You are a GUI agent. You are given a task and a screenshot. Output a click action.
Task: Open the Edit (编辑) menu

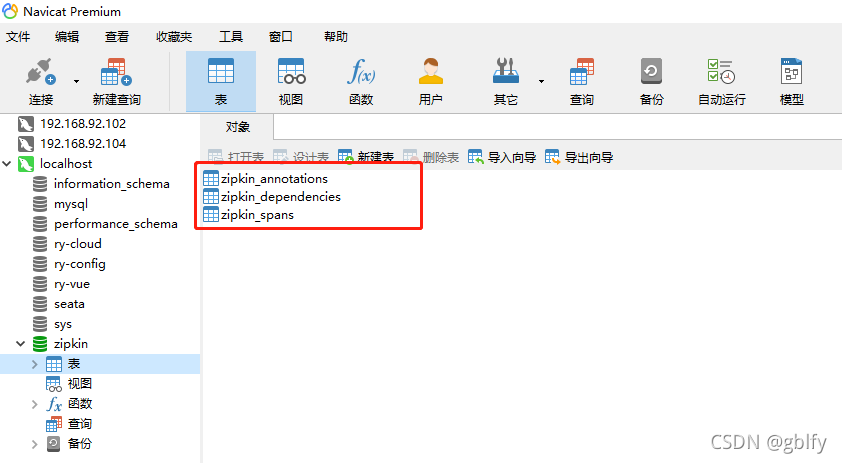[x=67, y=37]
